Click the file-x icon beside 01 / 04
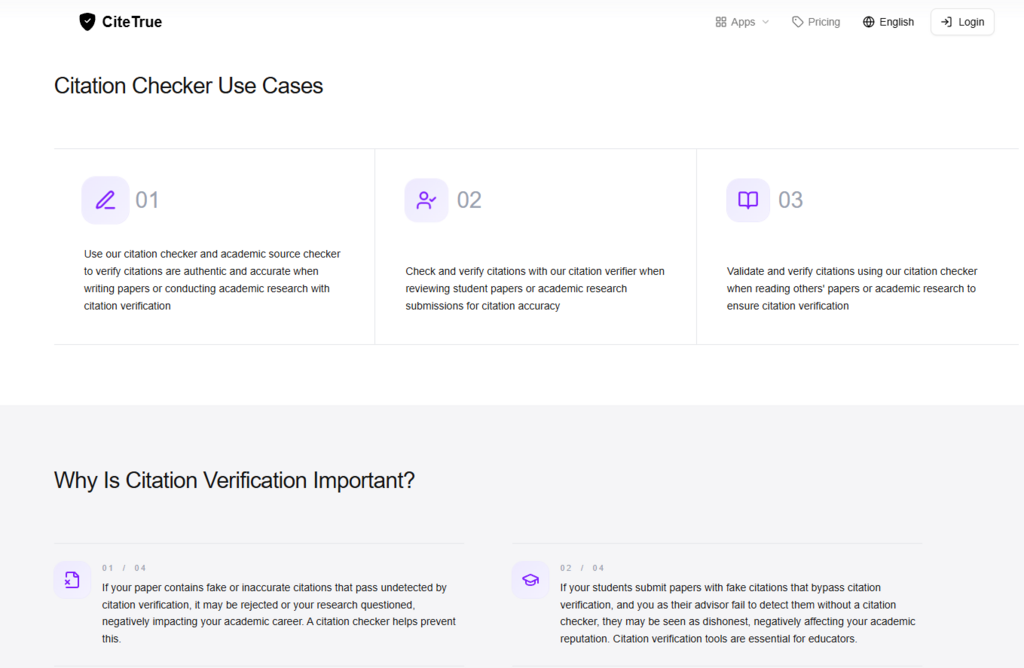Image resolution: width=1024 pixels, height=668 pixels. pyautogui.click(x=72, y=579)
